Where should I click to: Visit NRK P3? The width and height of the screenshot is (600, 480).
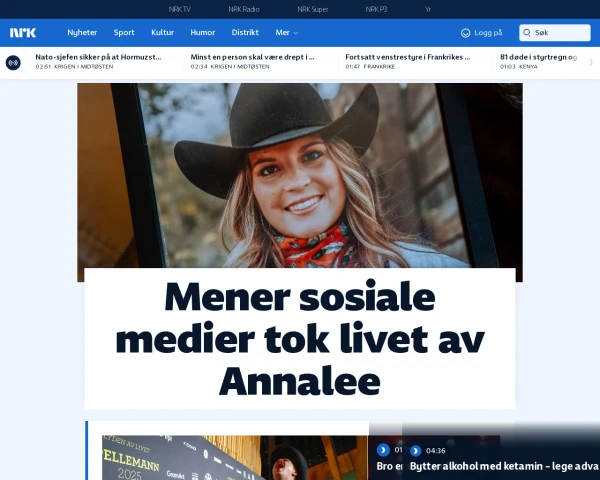click(378, 8)
